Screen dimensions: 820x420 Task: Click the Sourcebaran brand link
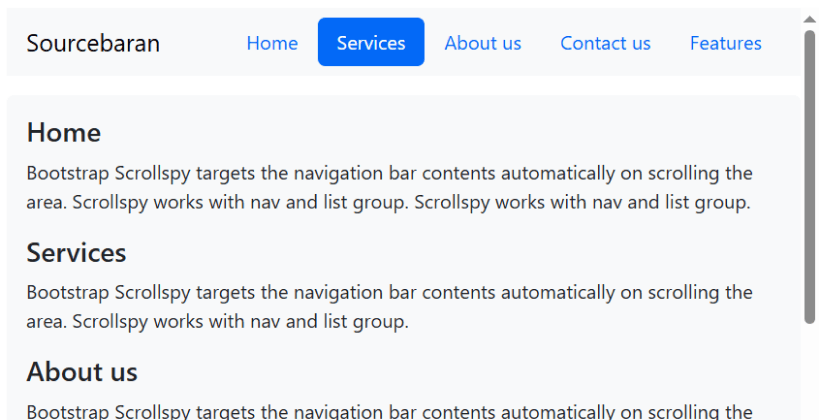tap(93, 43)
